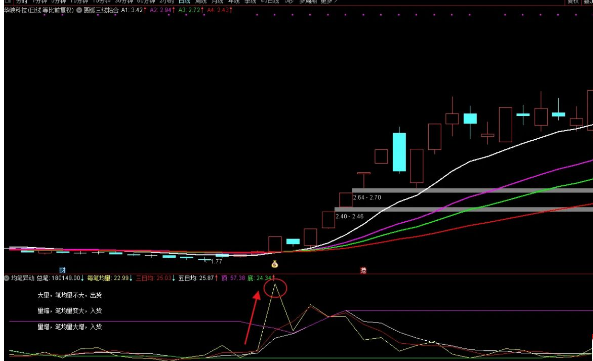The width and height of the screenshot is (593, 361).
Task: Click the red circled peak in indicator panel
Action: click(x=275, y=288)
